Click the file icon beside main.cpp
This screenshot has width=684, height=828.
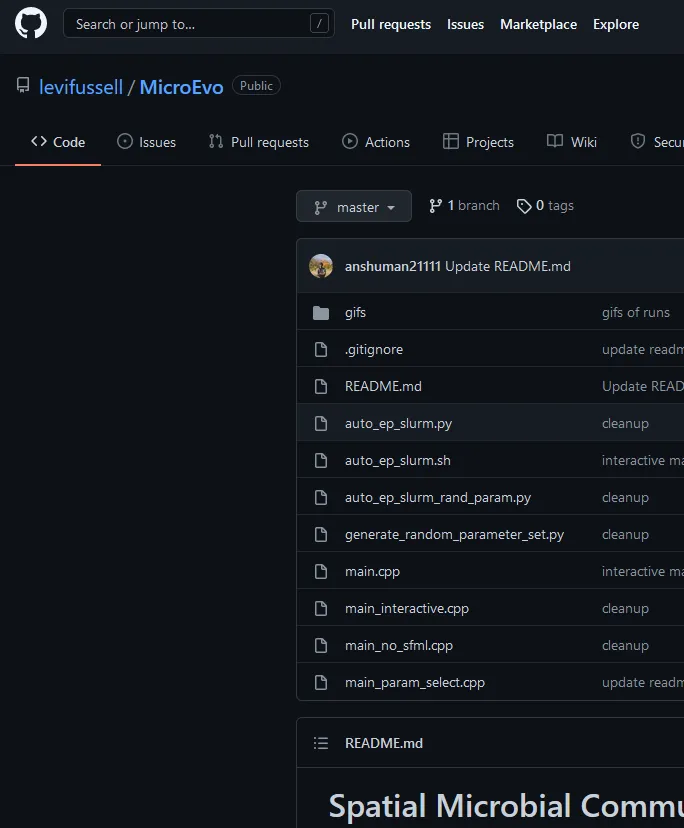321,572
